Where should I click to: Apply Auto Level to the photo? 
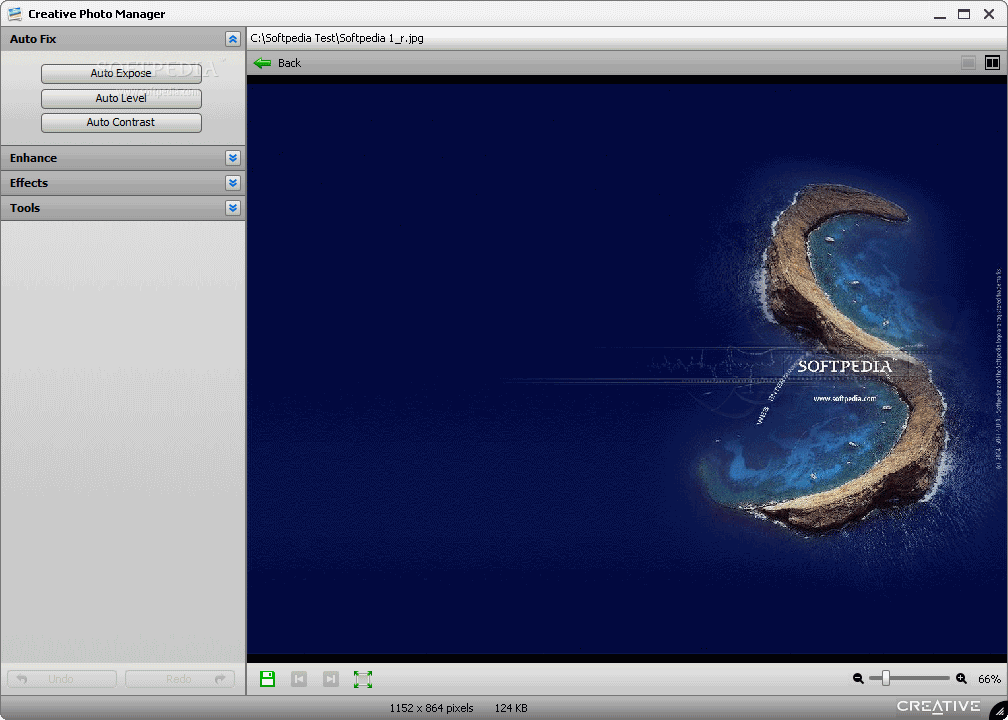click(122, 98)
